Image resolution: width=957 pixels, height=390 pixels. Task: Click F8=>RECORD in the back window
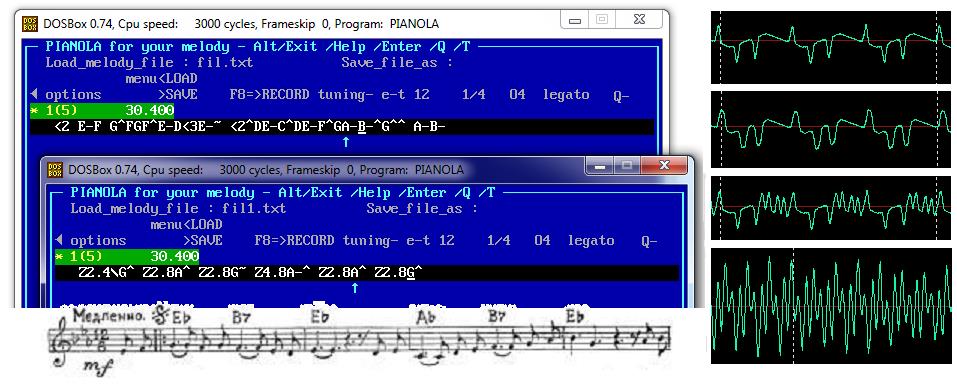pos(269,95)
